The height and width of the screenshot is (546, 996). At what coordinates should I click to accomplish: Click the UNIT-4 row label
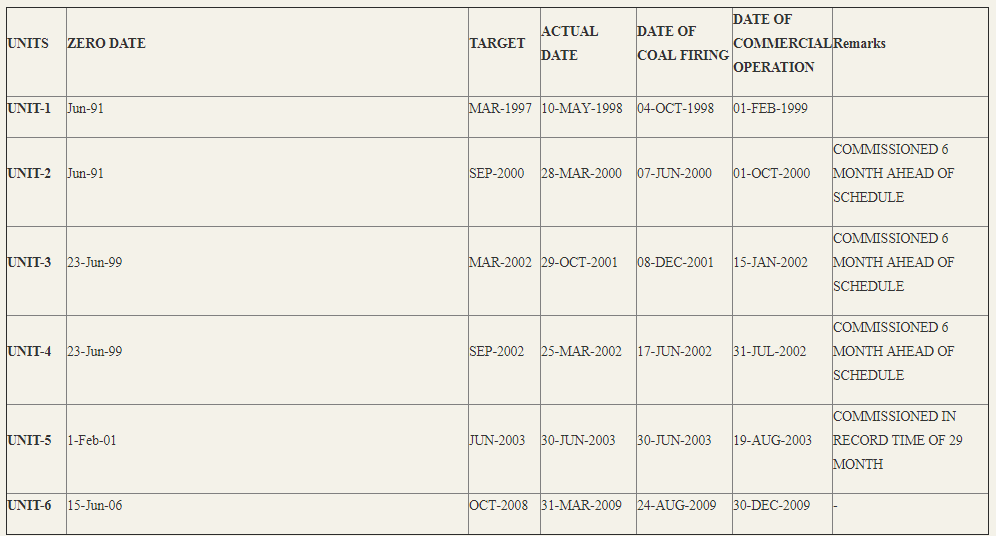click(29, 351)
